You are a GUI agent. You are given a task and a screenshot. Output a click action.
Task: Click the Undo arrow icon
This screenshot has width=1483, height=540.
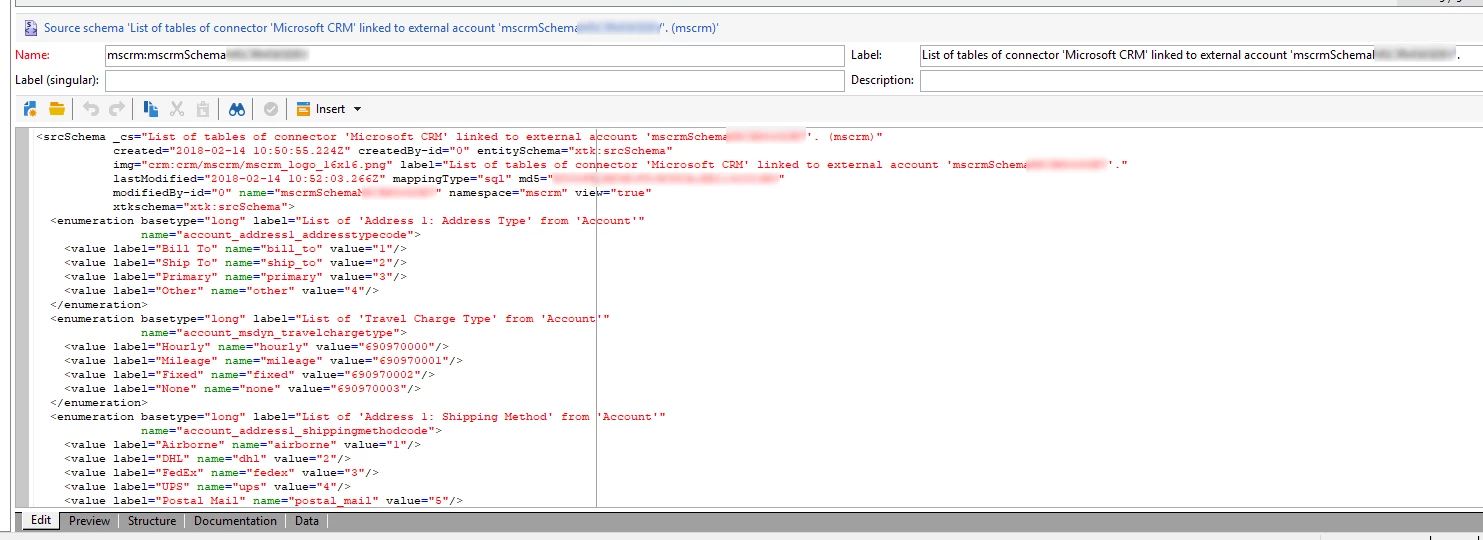[91, 109]
